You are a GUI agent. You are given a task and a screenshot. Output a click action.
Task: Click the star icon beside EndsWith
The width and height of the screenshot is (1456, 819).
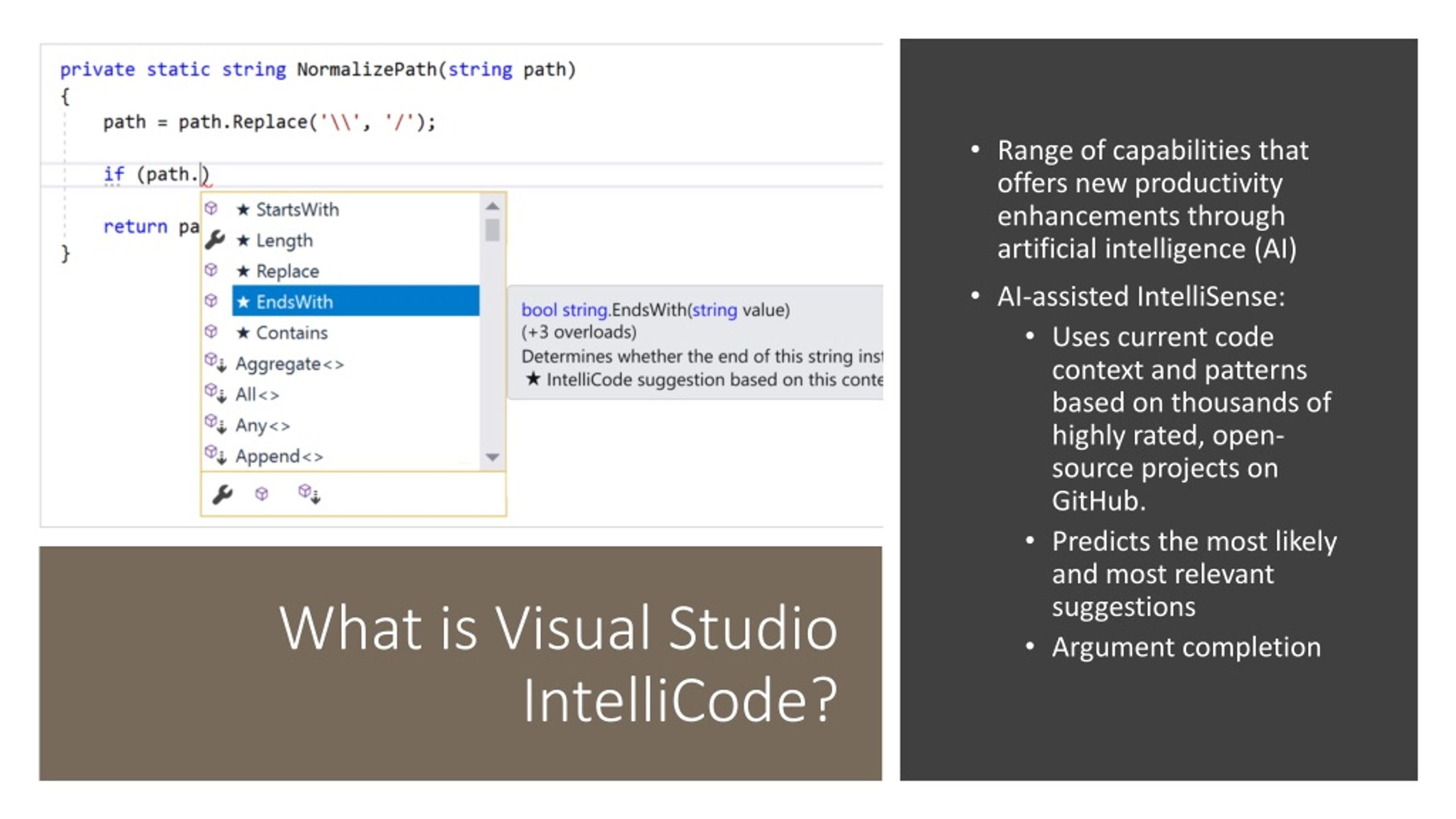[x=243, y=301]
